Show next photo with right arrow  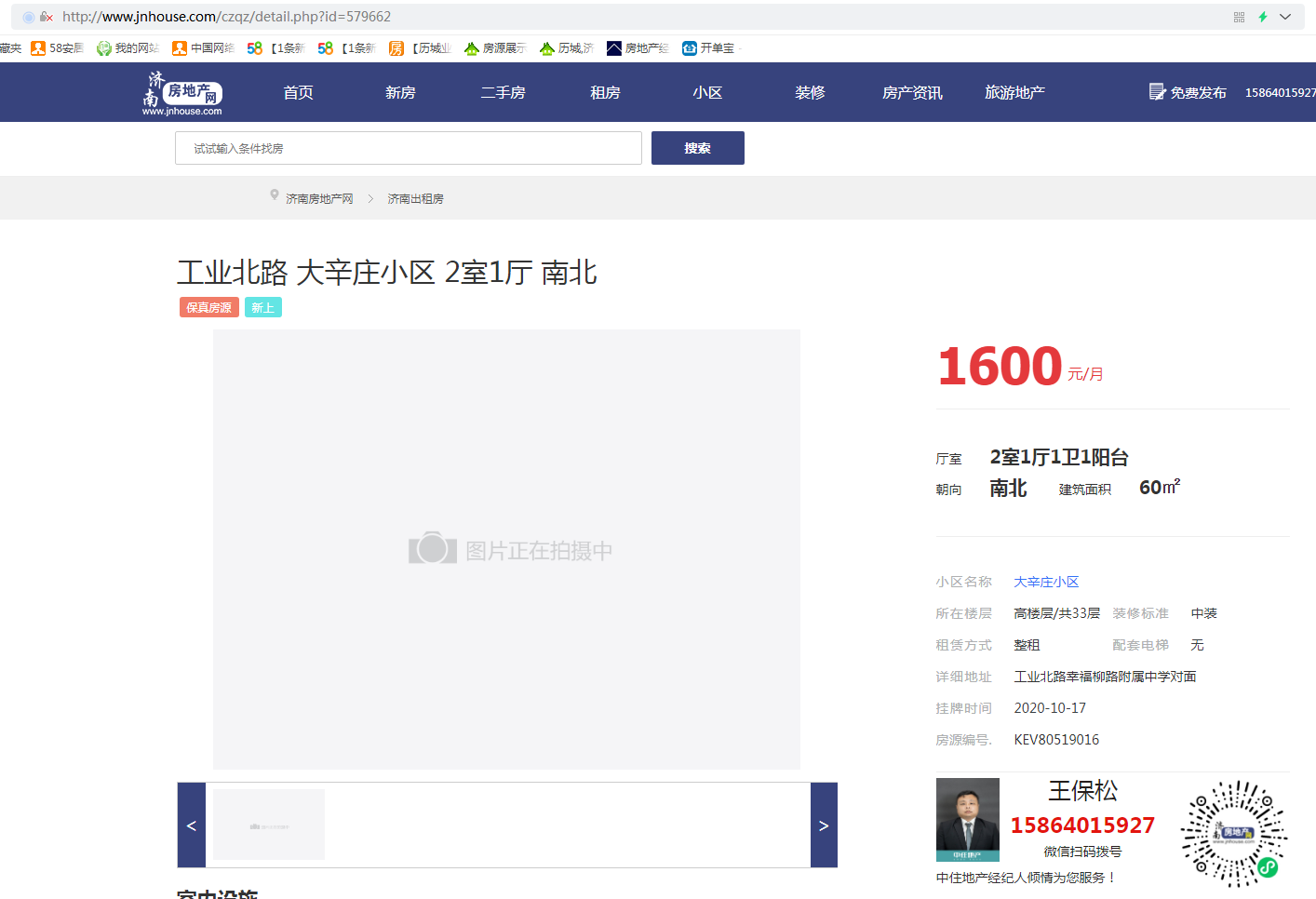(x=824, y=825)
